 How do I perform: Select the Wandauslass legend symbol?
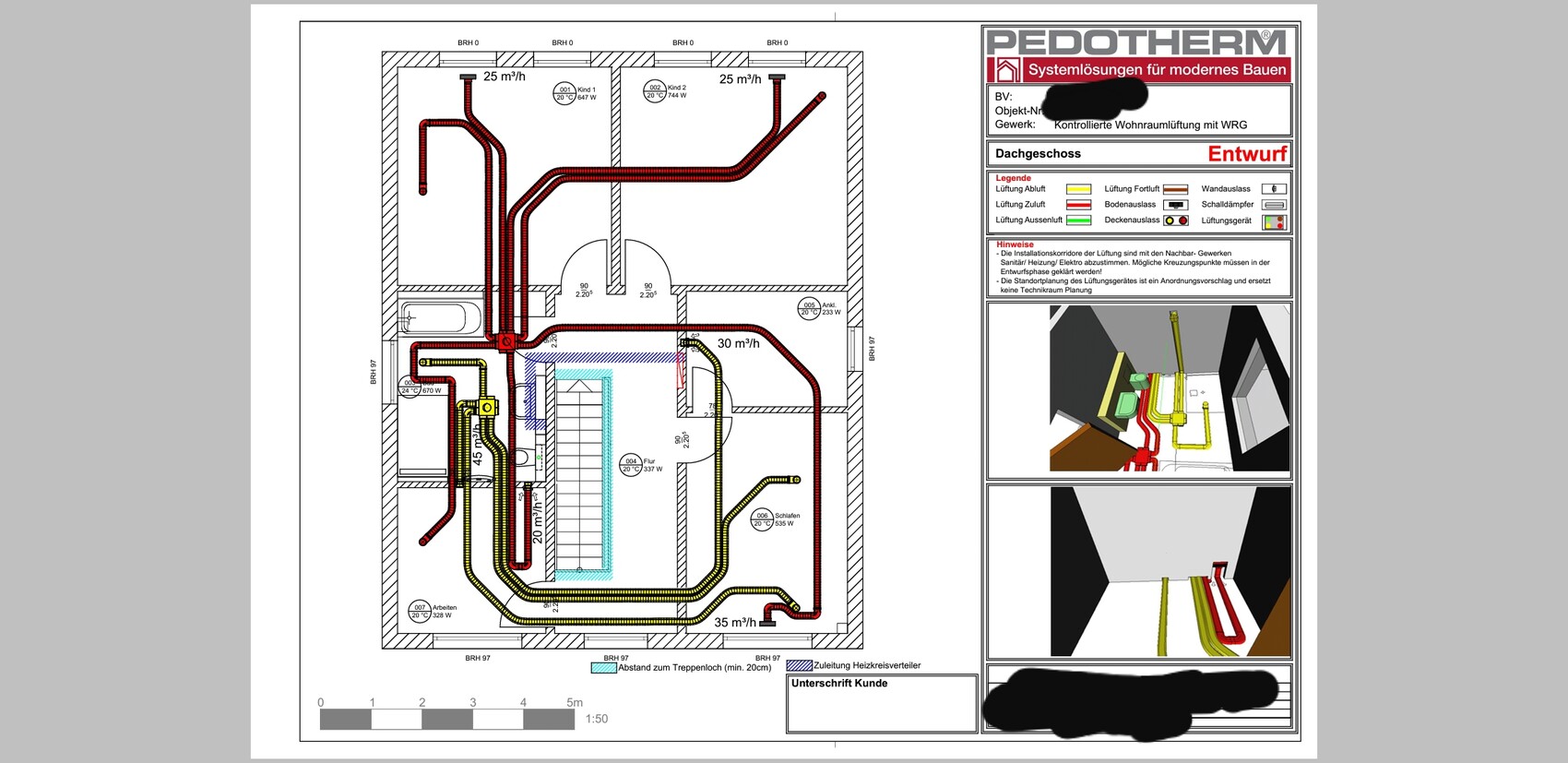point(1273,189)
